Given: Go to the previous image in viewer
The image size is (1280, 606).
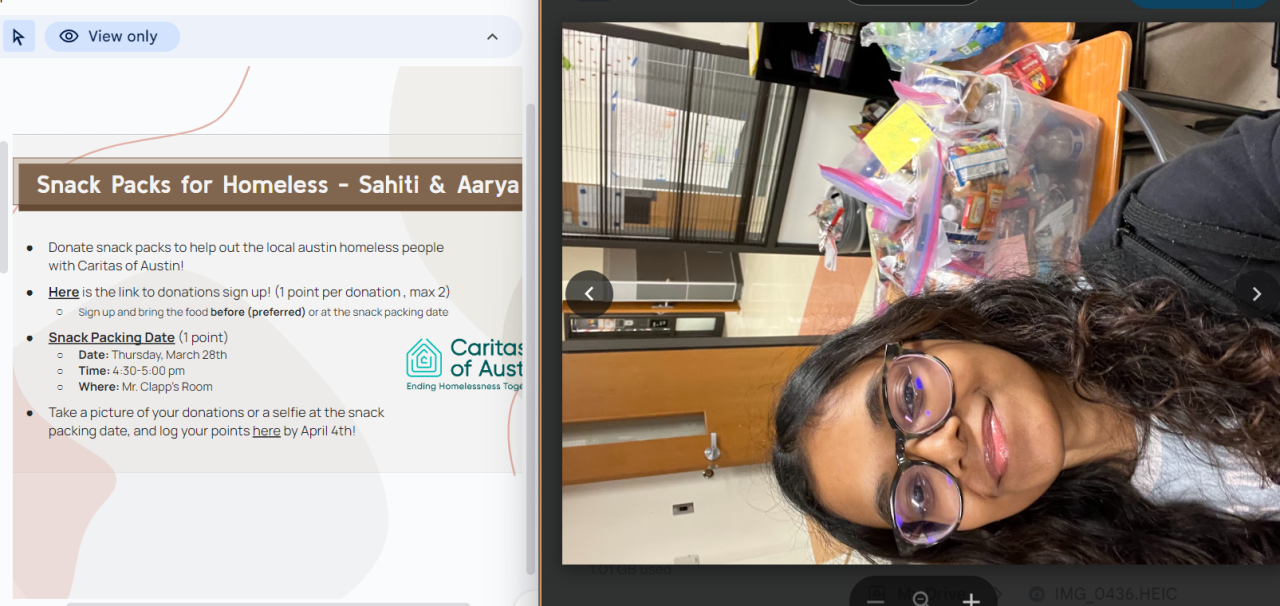Looking at the screenshot, I should [589, 294].
